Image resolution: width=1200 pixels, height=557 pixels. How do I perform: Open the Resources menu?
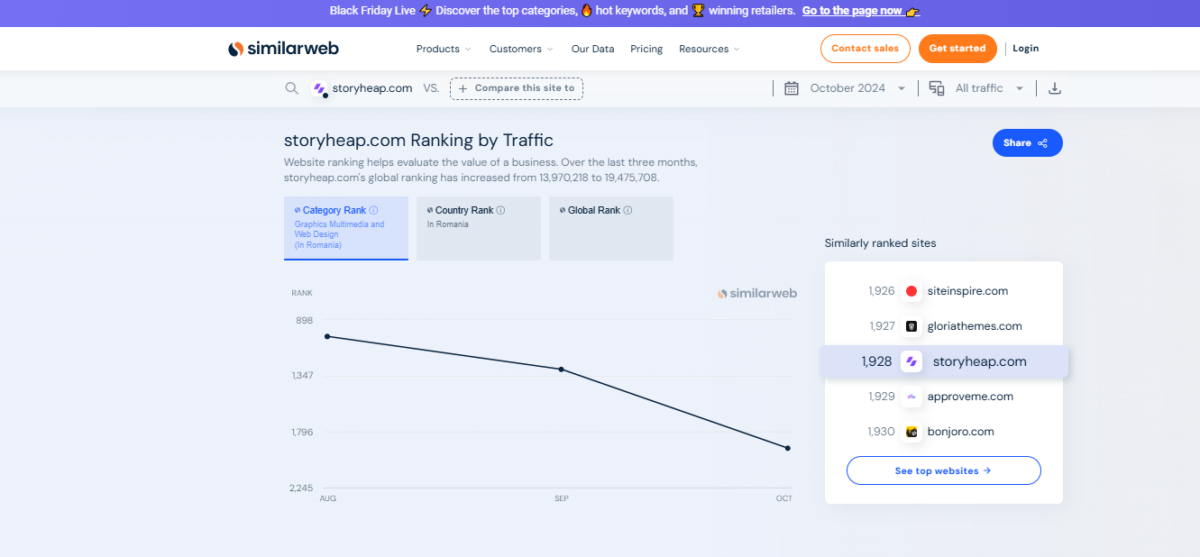pos(709,49)
